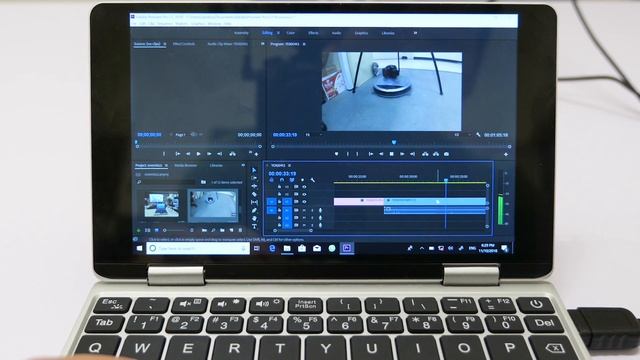640x360 pixels.
Task: Mute the first audio track
Action: (304, 211)
